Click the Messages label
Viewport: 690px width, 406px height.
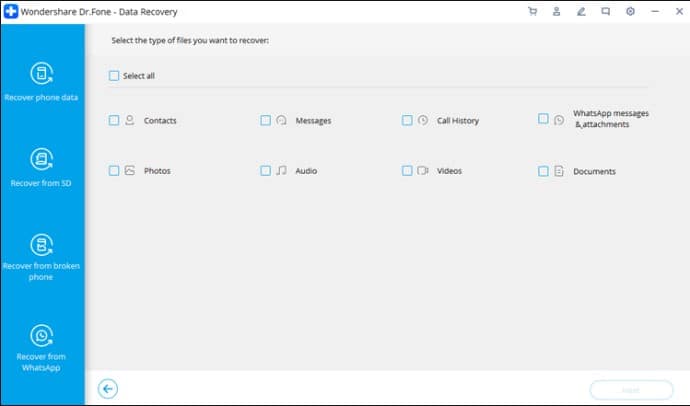pyautogui.click(x=313, y=121)
